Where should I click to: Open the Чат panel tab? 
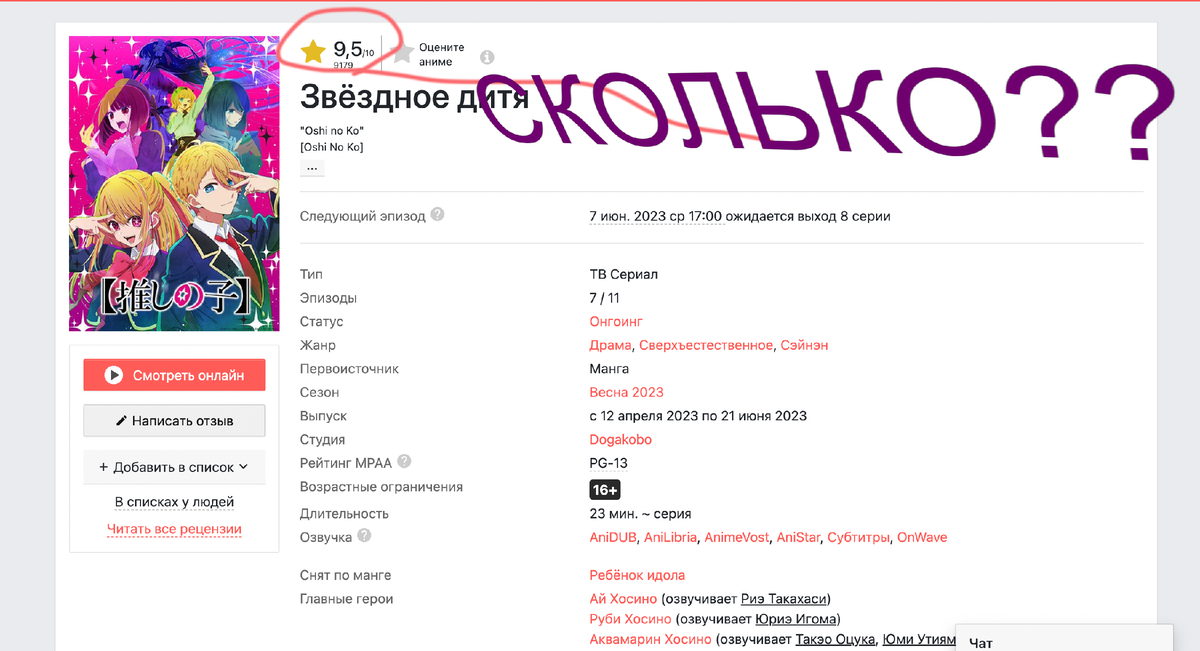pyautogui.click(x=1064, y=638)
